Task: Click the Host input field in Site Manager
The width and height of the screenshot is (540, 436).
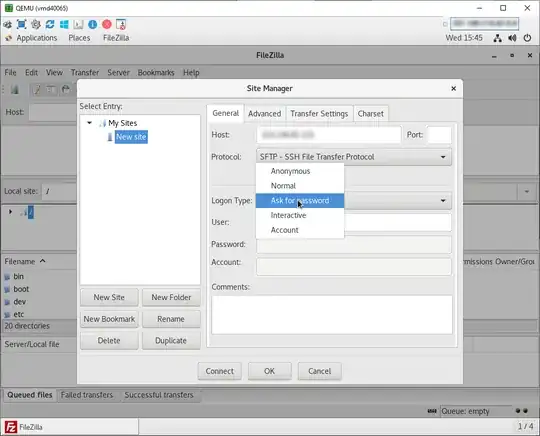Action: (329, 135)
